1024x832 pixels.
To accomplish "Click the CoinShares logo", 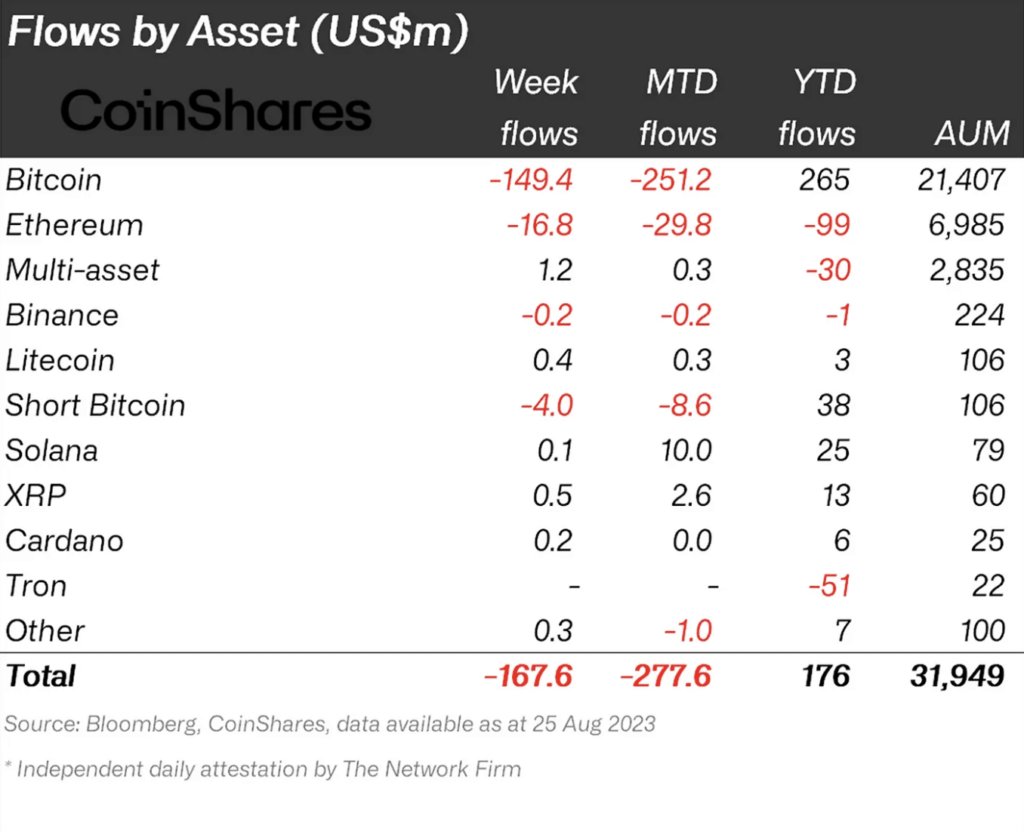I will [216, 112].
